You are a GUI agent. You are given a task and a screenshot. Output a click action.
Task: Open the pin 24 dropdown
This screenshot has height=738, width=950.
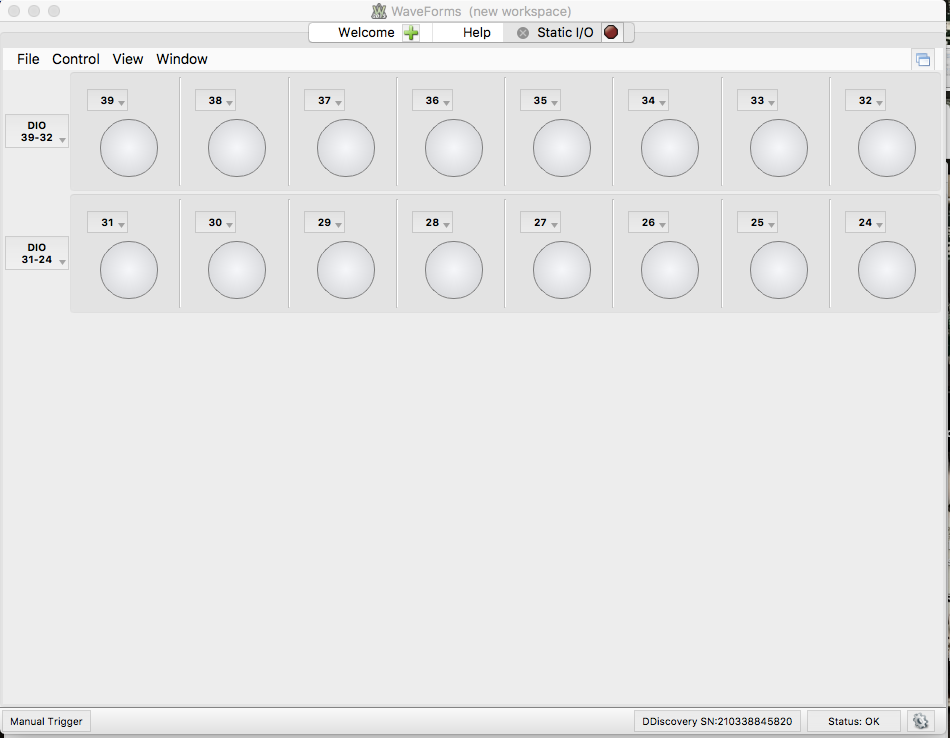[x=865, y=222]
